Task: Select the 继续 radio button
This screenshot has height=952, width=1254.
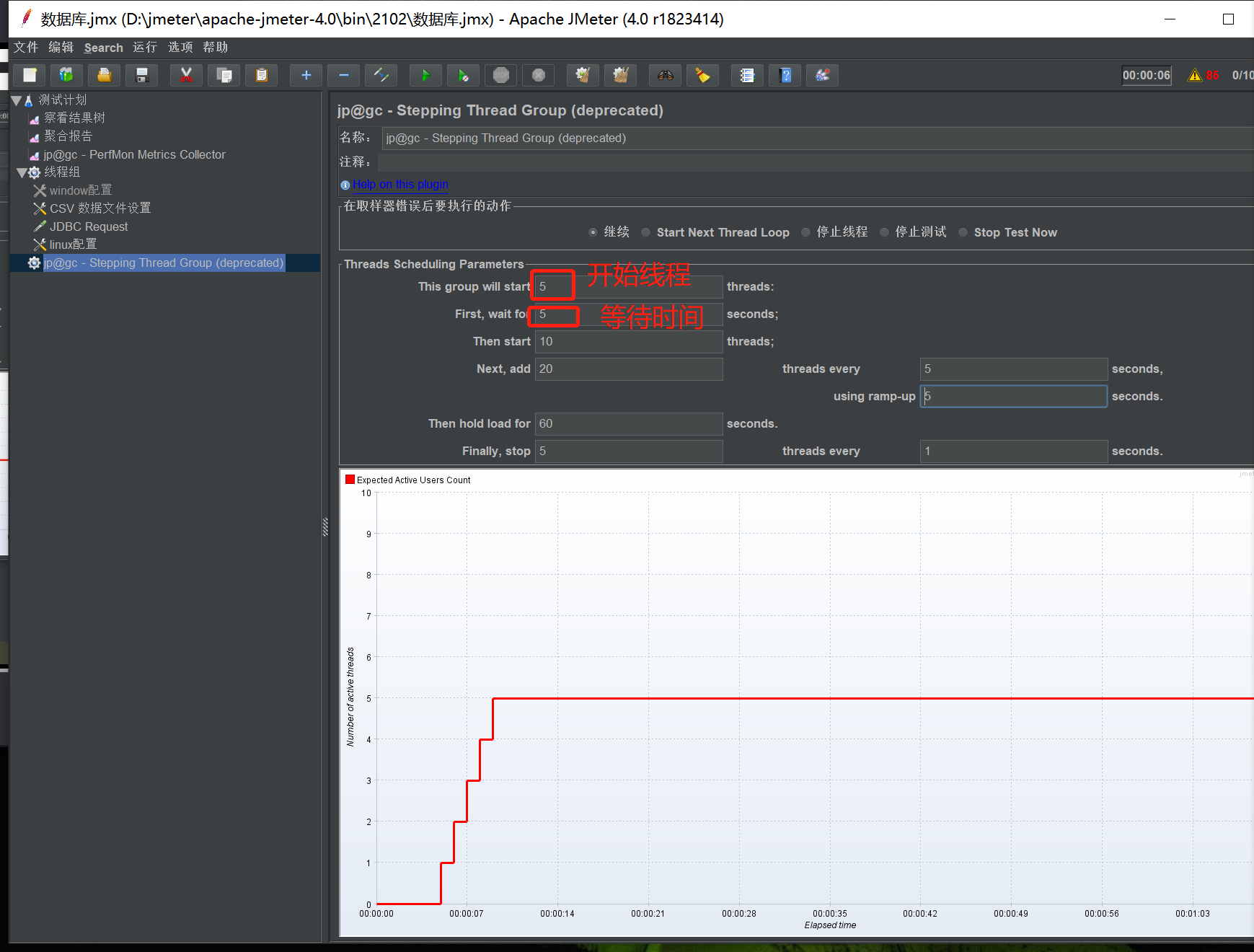Action: tap(593, 232)
